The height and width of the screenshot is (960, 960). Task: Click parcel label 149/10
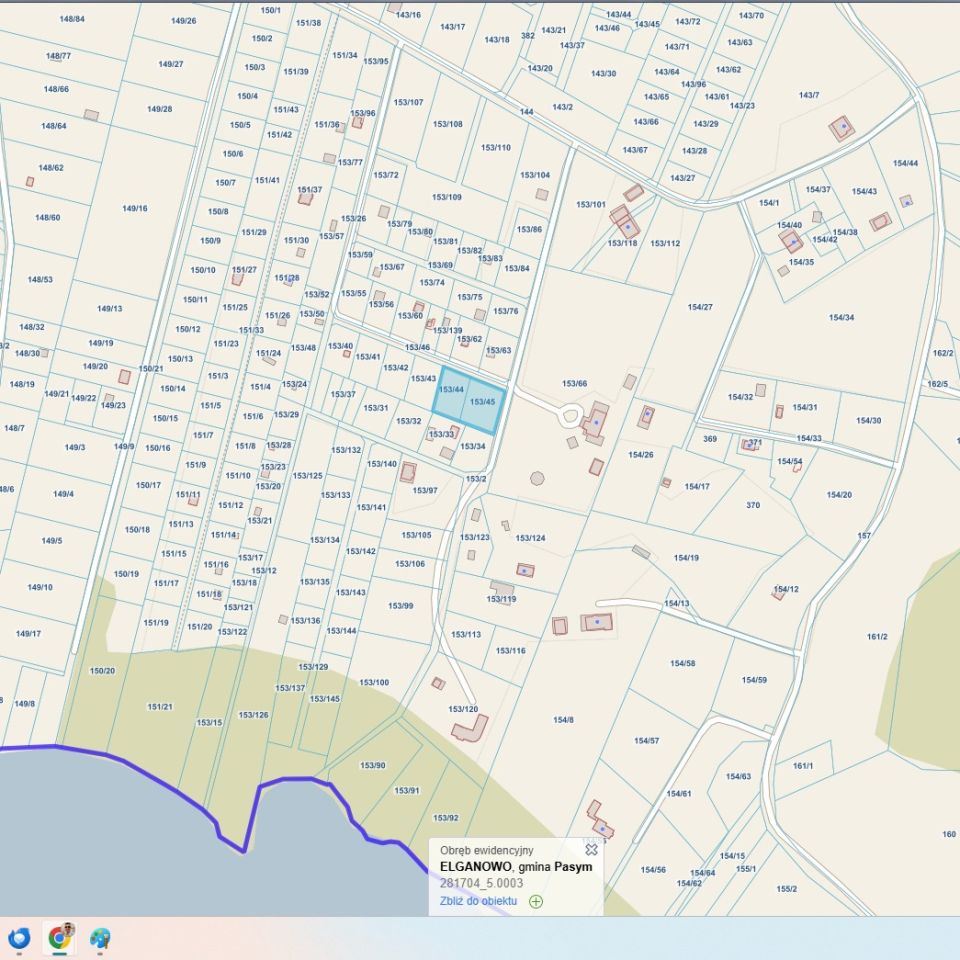40,587
